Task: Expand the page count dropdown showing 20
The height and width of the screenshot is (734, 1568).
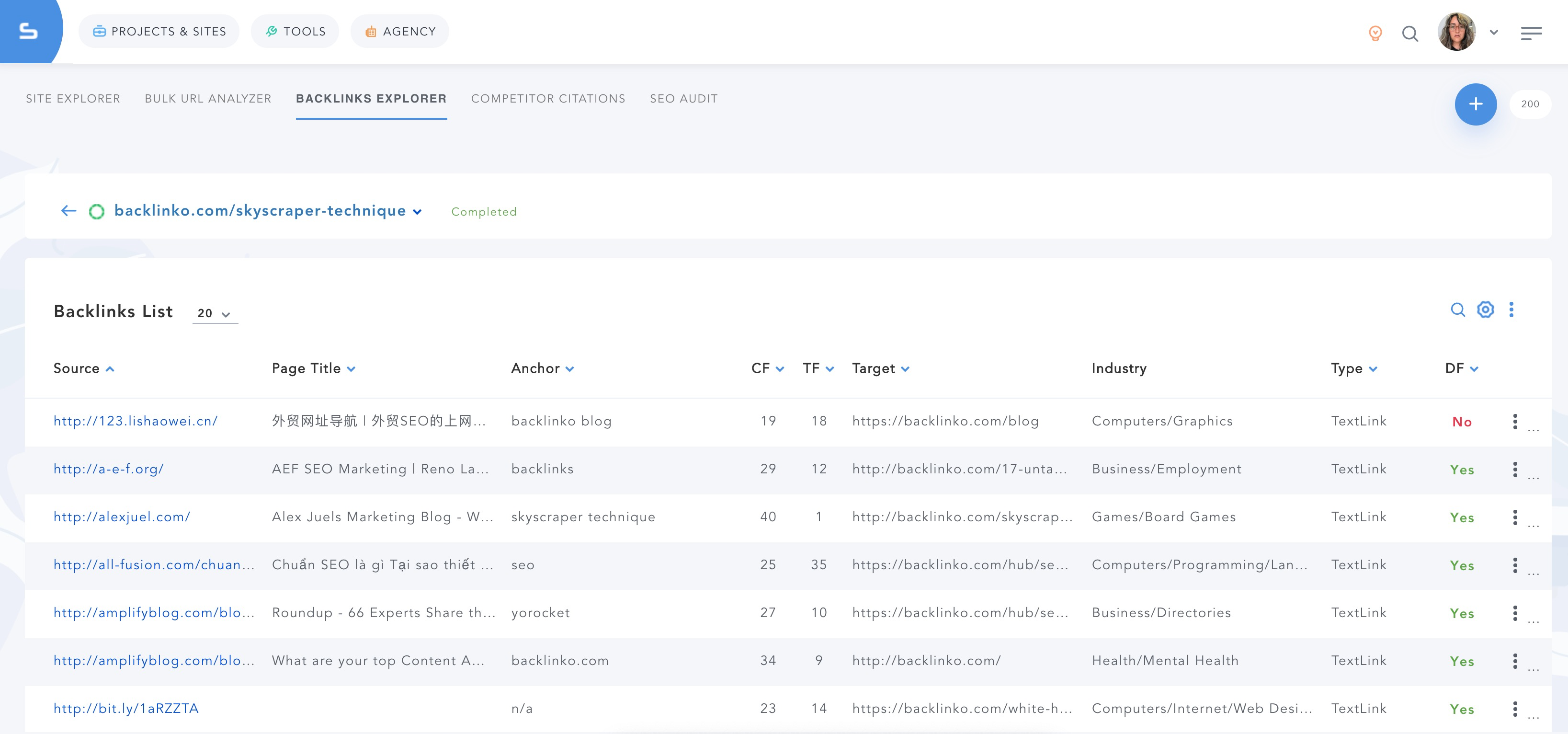Action: coord(213,312)
